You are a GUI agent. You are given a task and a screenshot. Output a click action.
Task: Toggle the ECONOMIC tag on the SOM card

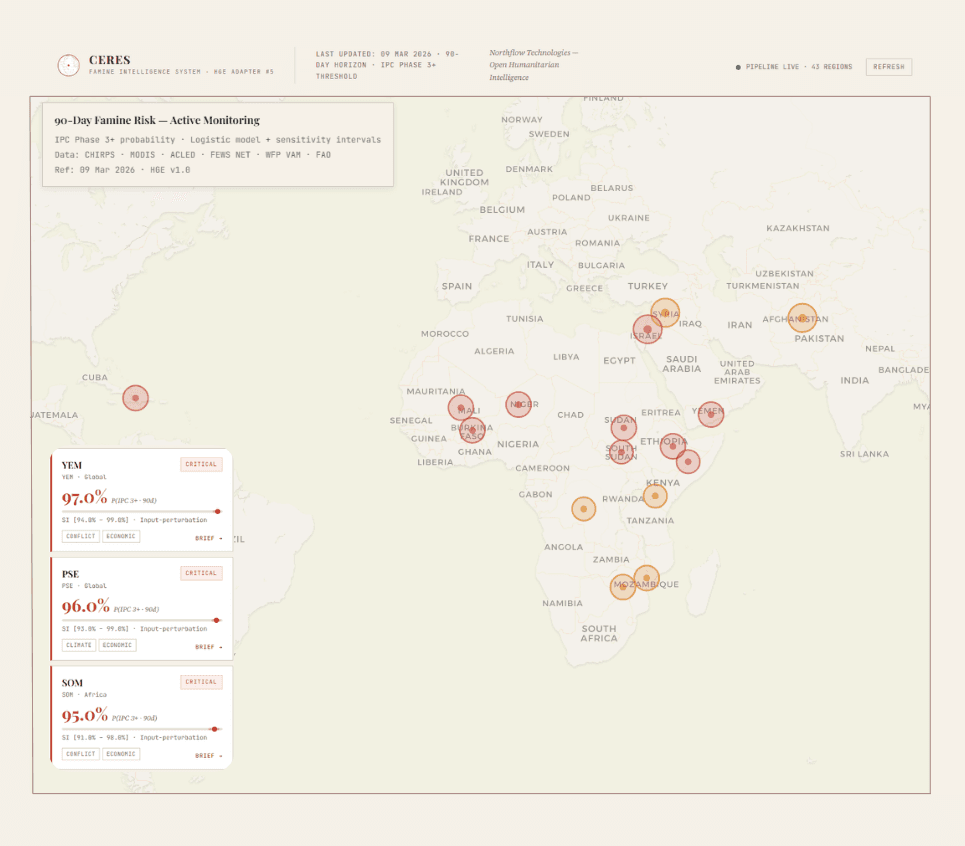120,754
